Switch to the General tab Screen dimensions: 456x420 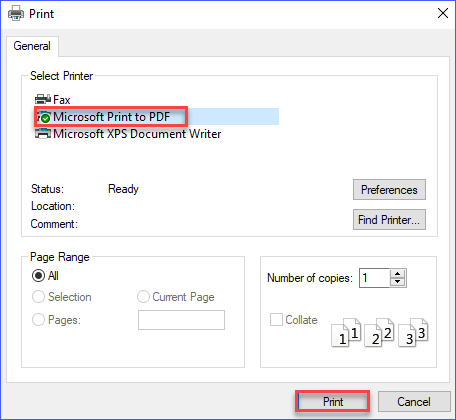click(32, 46)
